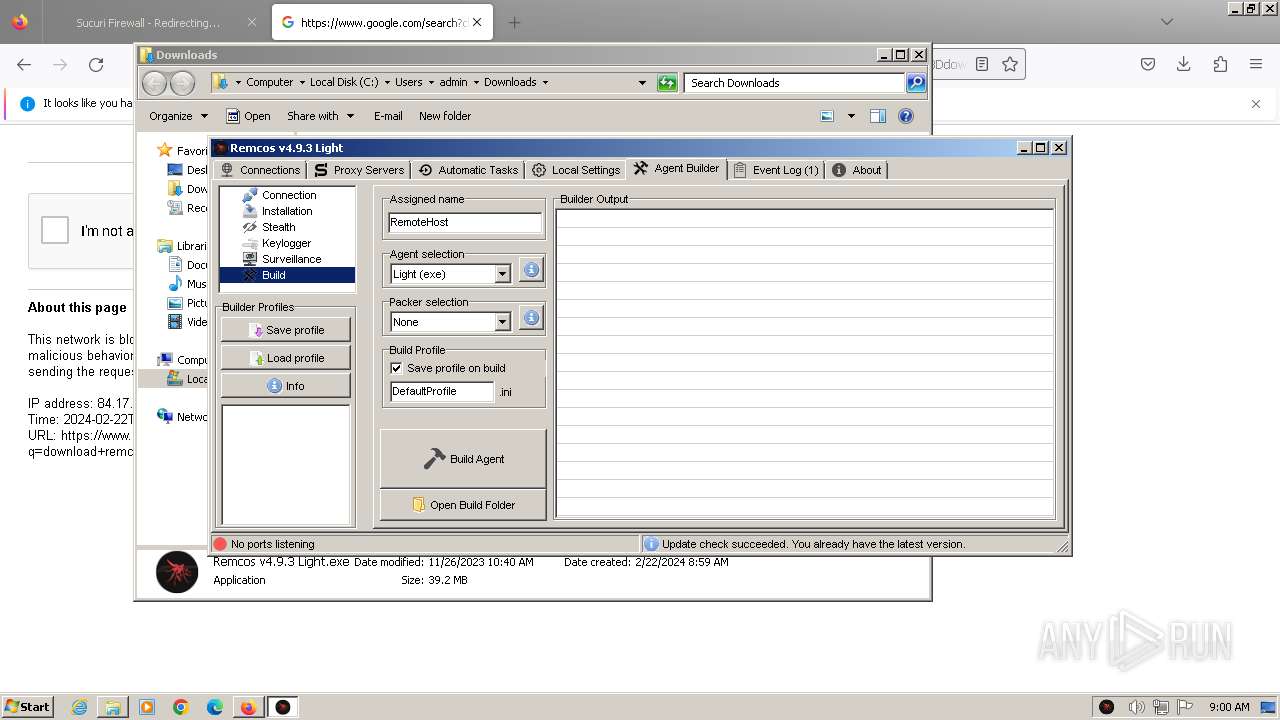Screen dimensions: 1280x720
Task: Open the Connections tab in Remcos
Action: pyautogui.click(x=260, y=170)
